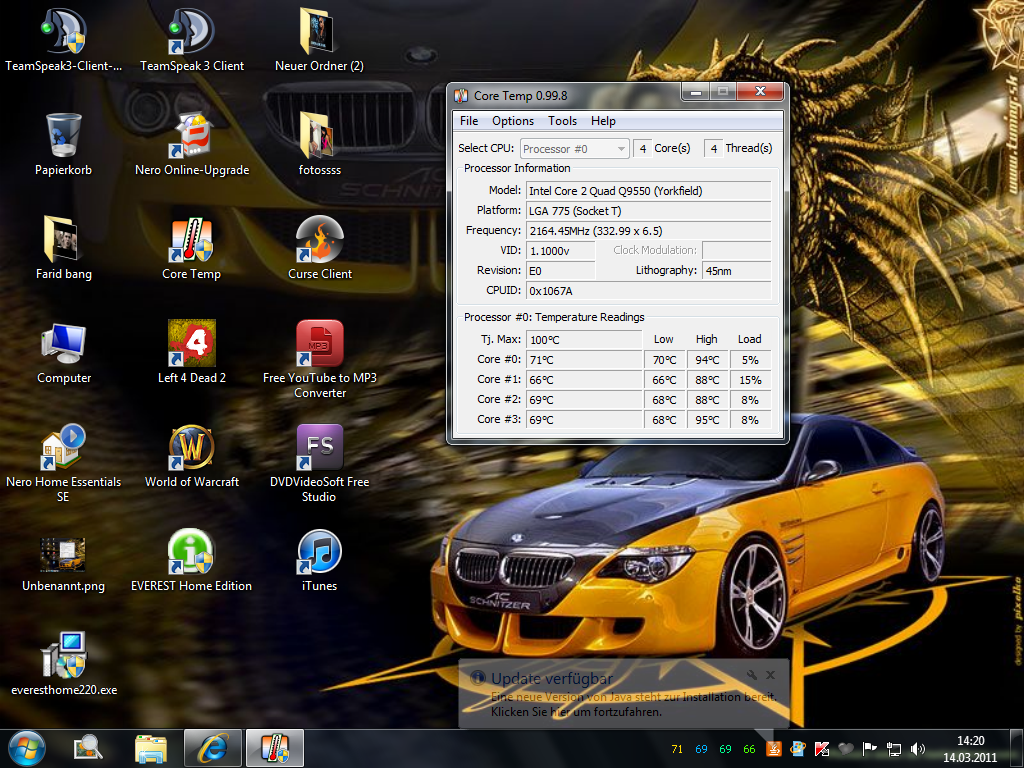The image size is (1024, 768).
Task: Click the Core Temp taskbar button
Action: [x=275, y=748]
